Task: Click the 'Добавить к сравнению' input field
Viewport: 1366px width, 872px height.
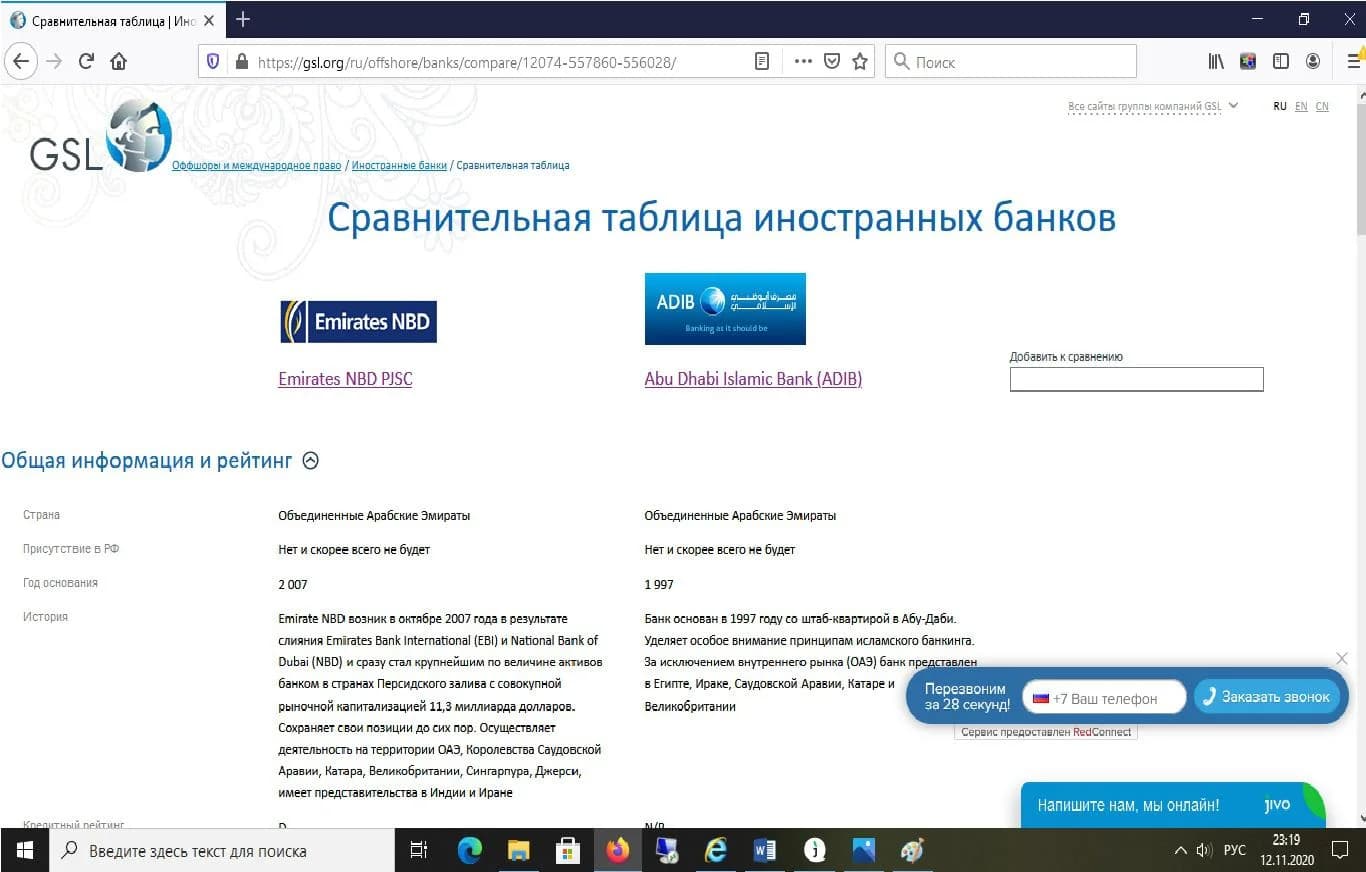Action: 1136,379
